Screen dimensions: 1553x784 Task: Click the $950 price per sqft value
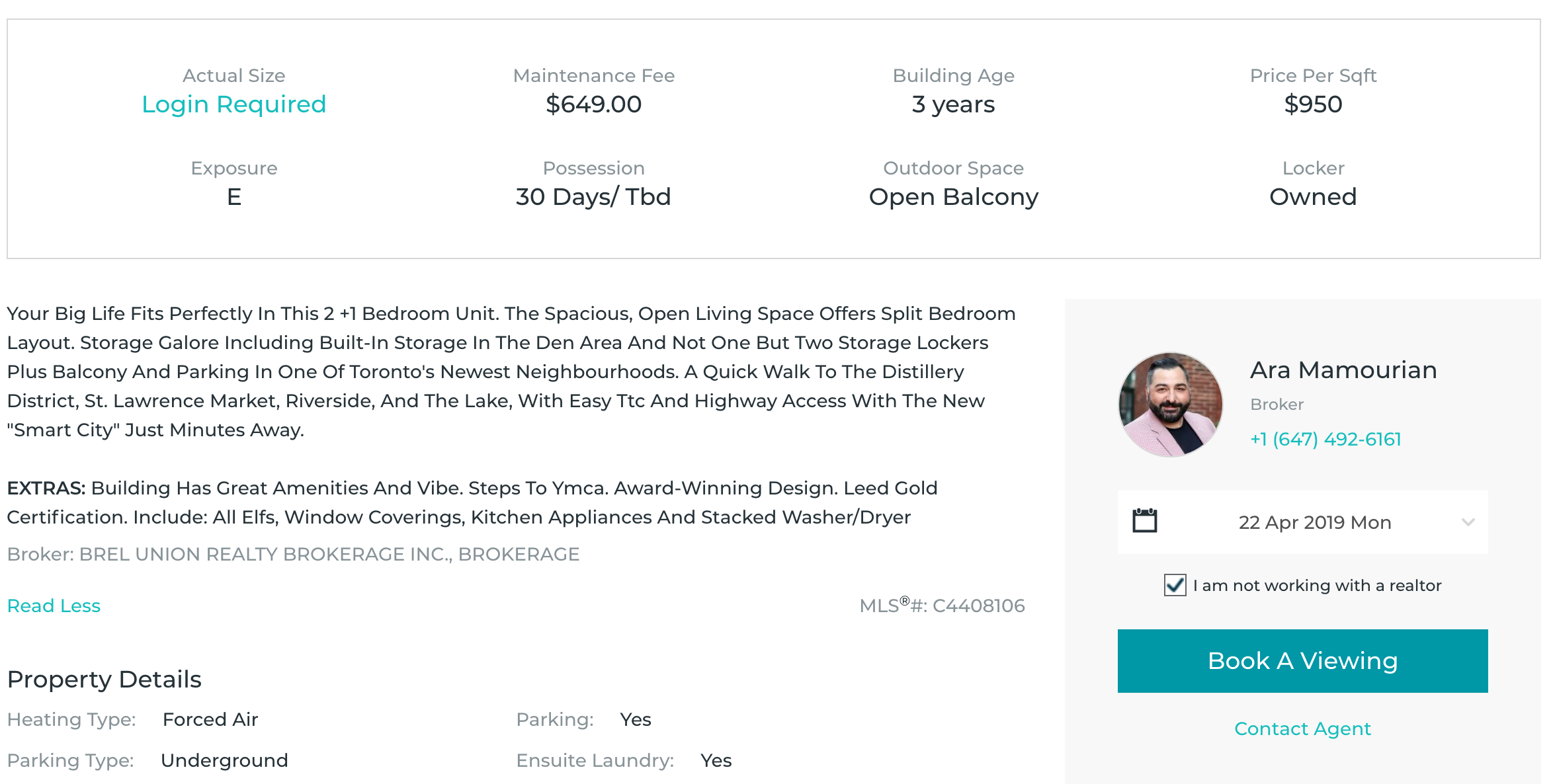coord(1313,104)
